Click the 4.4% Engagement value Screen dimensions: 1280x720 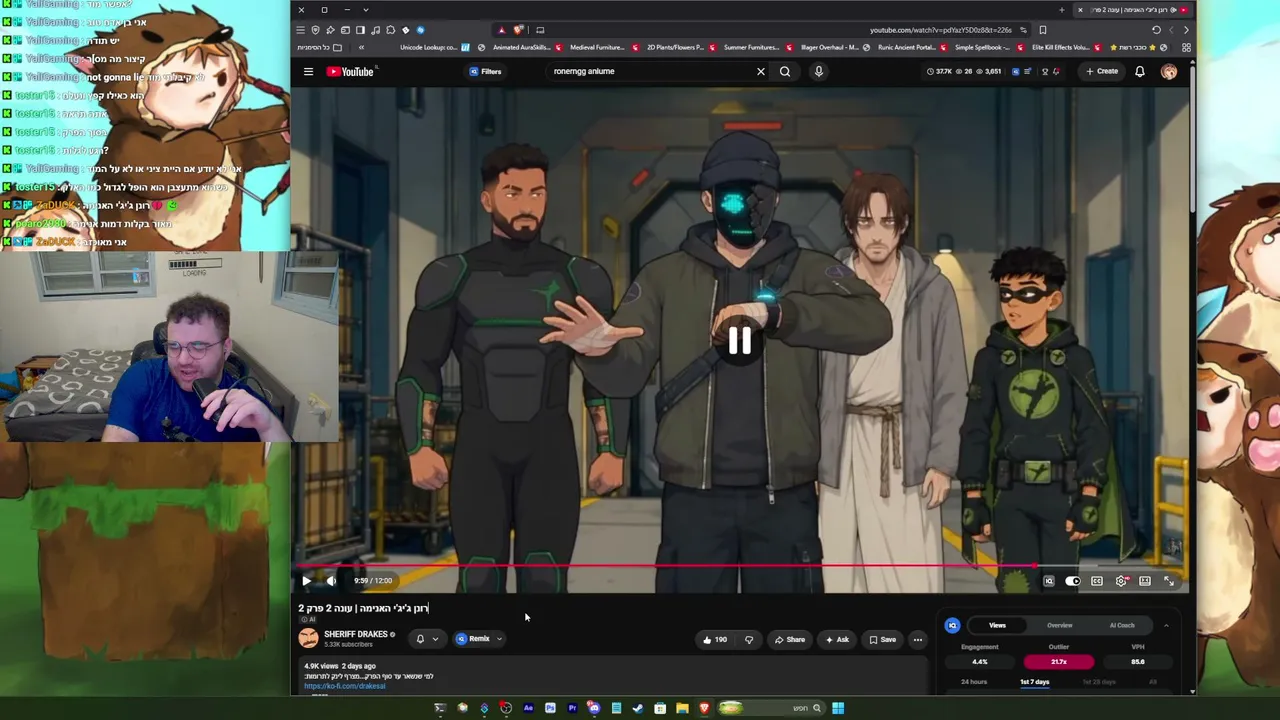(x=980, y=662)
